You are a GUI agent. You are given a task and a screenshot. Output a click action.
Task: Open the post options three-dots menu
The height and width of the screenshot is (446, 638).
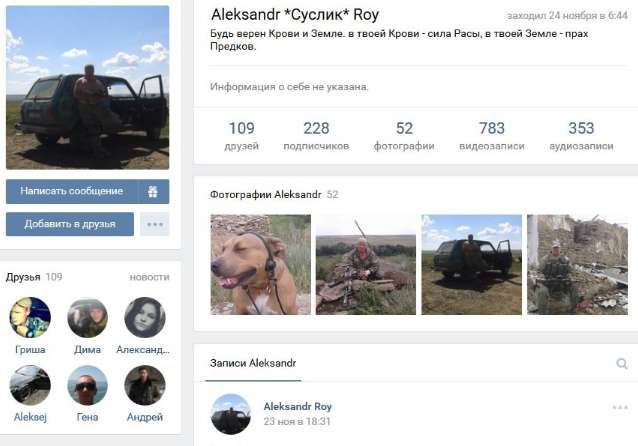click(620, 407)
